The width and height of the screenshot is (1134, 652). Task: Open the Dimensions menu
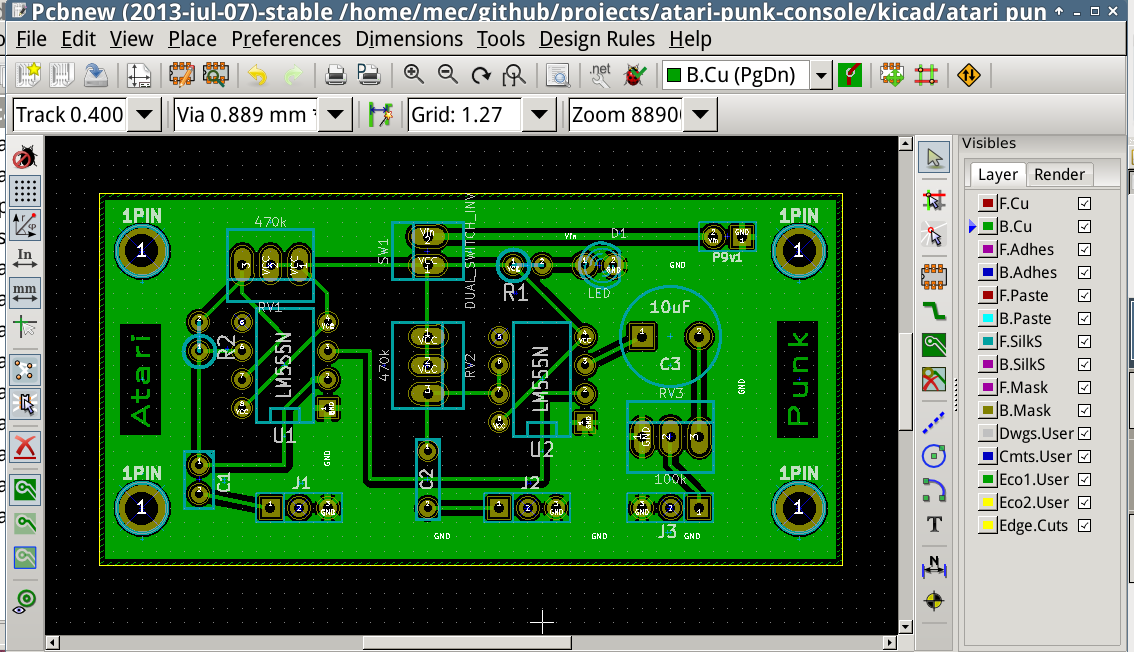409,39
